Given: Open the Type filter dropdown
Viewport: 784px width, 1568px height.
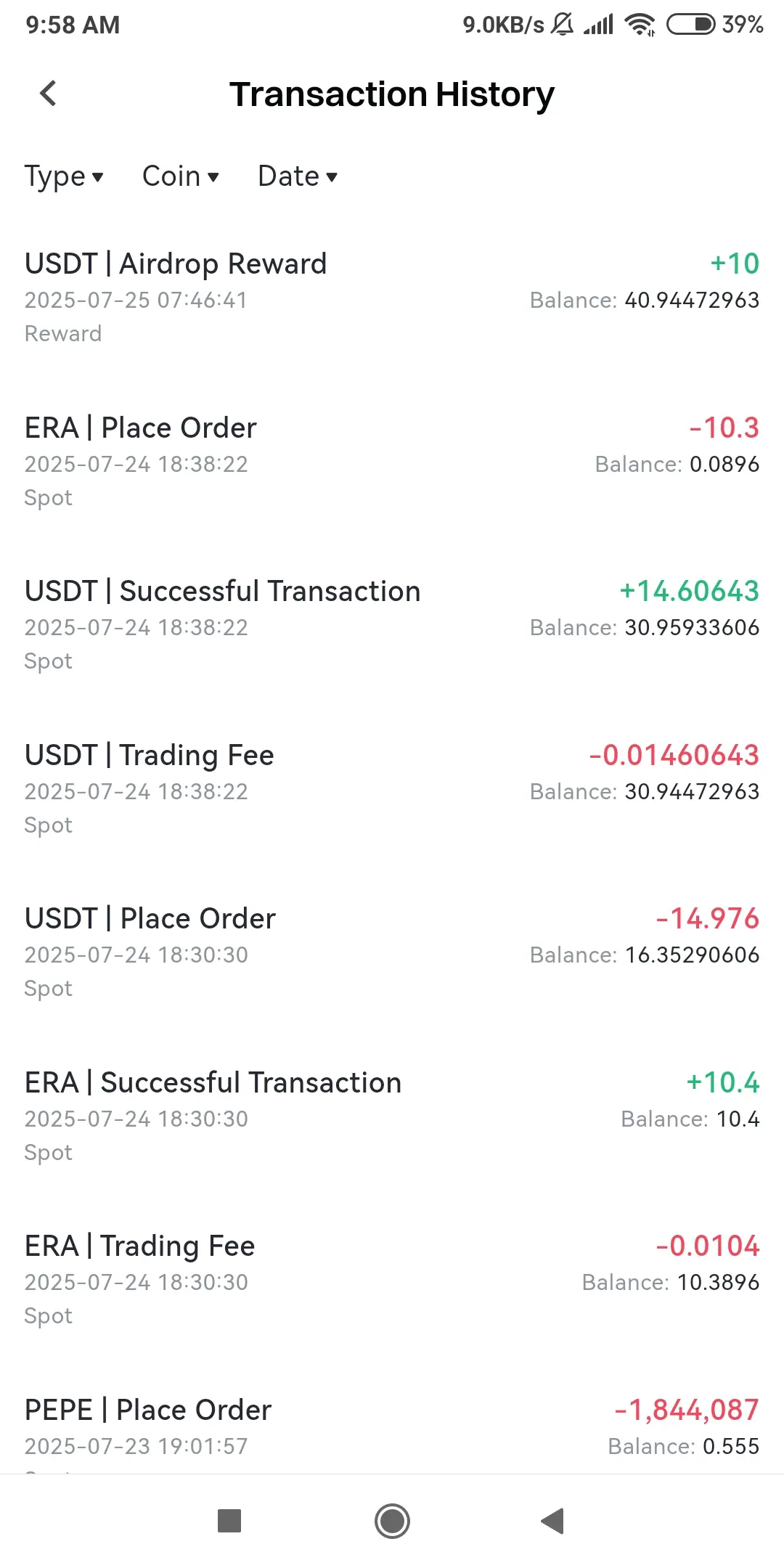Looking at the screenshot, I should [64, 176].
